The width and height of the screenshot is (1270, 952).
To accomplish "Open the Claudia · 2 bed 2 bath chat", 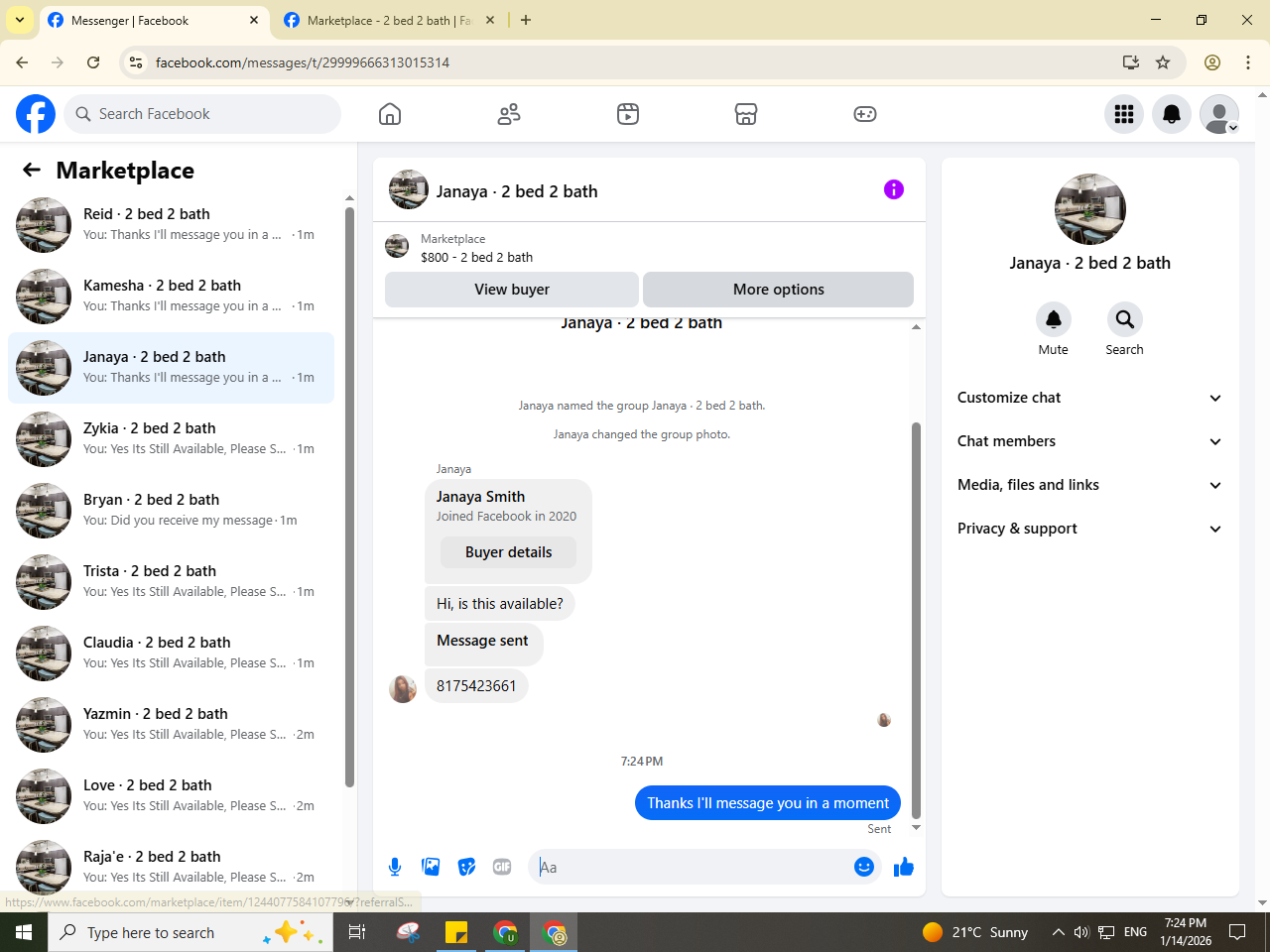I will click(x=171, y=654).
